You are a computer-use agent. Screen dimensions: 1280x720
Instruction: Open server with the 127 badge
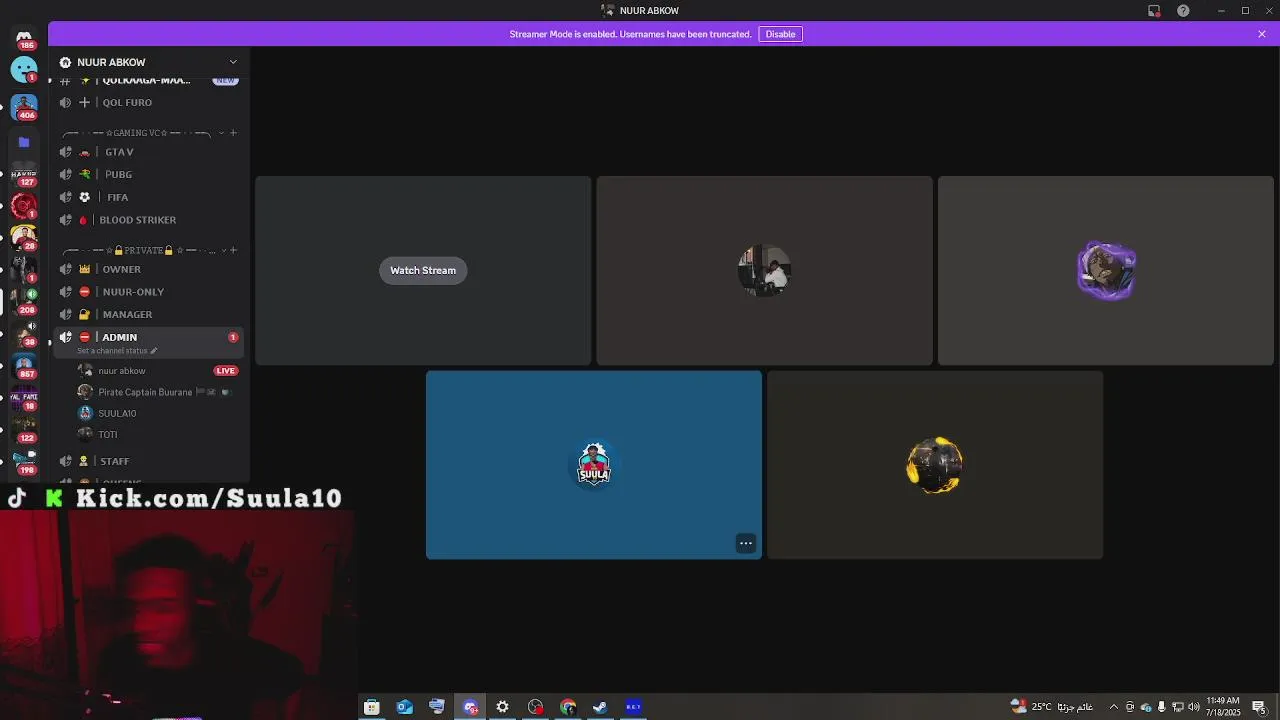24,174
